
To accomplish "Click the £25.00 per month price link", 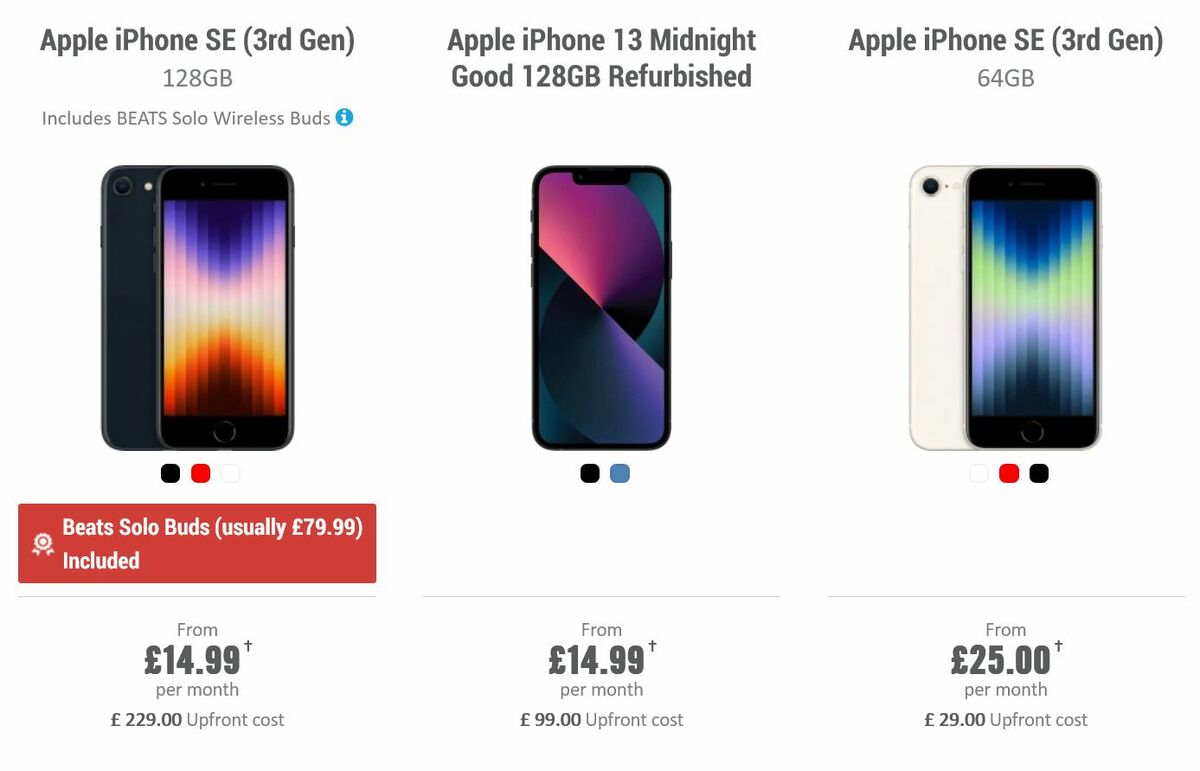I will (1001, 660).
